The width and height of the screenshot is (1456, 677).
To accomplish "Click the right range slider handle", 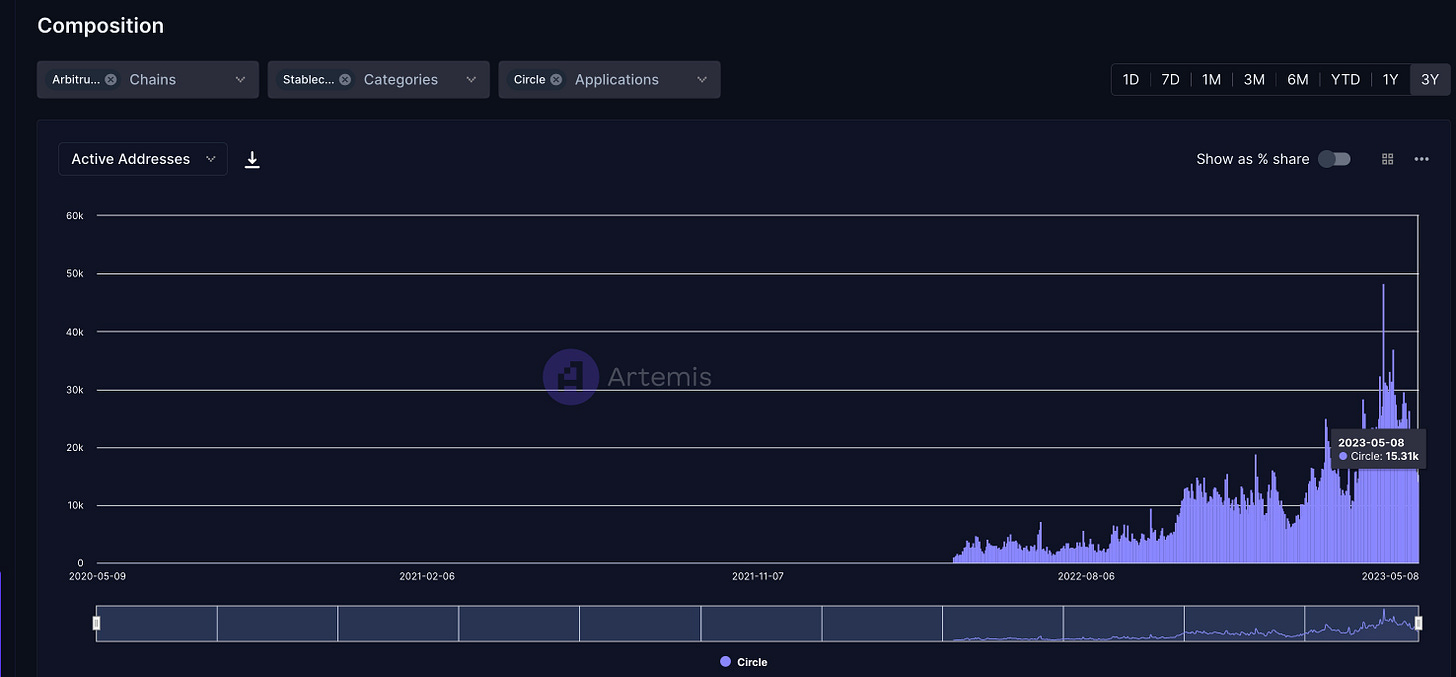I will point(1419,623).
